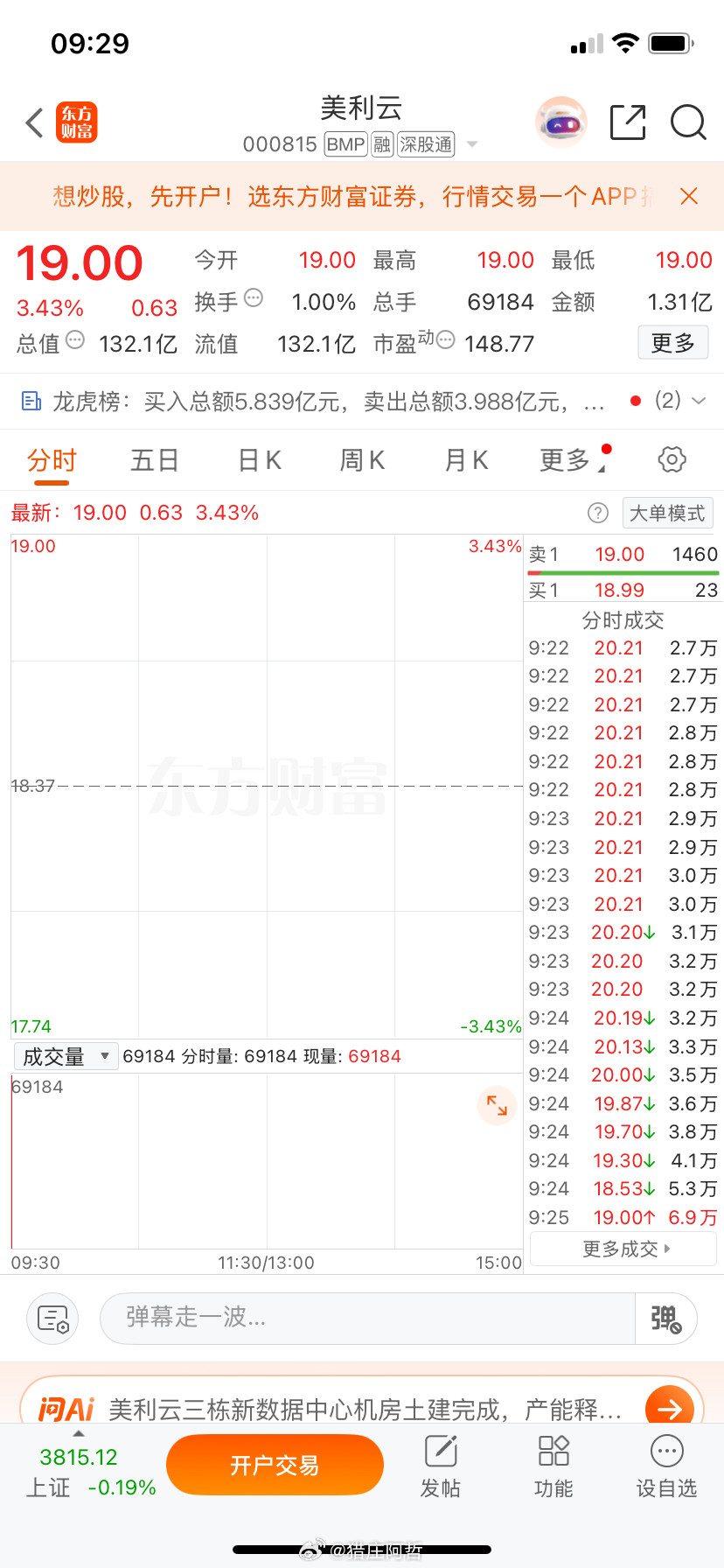Select the 9:24 19.70 trade row
The height and width of the screenshot is (1568, 724).
point(623,1131)
